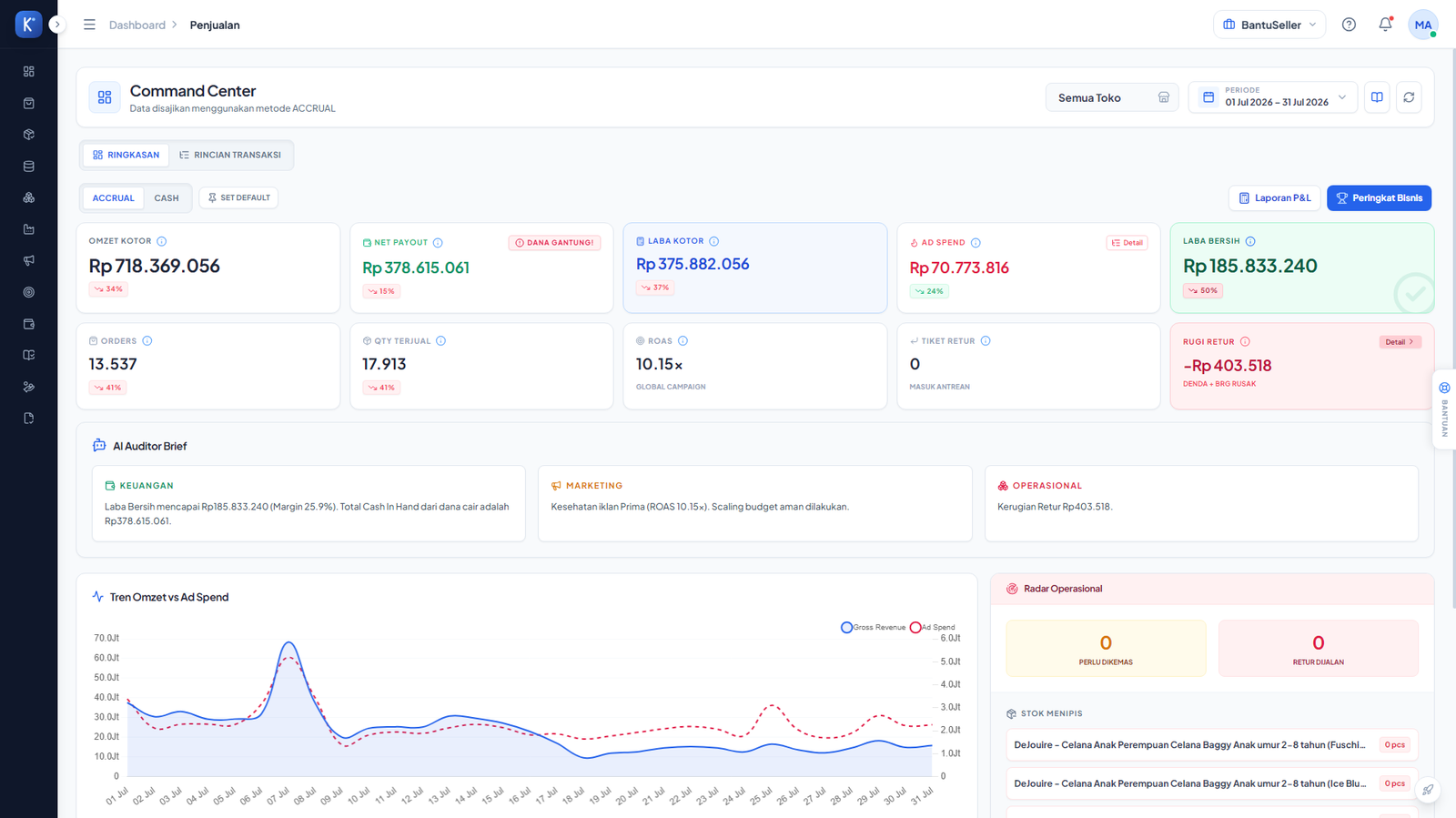The width and height of the screenshot is (1456, 818).
Task: Select the Accrual method toggle
Action: coord(113,197)
